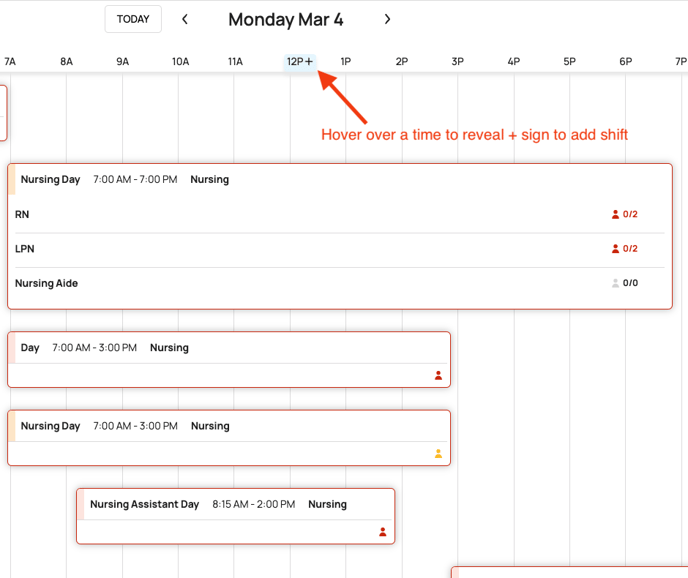Image resolution: width=688 pixels, height=578 pixels.
Task: Click Nursing department label in Nursing Assistant Day card
Action: (327, 504)
